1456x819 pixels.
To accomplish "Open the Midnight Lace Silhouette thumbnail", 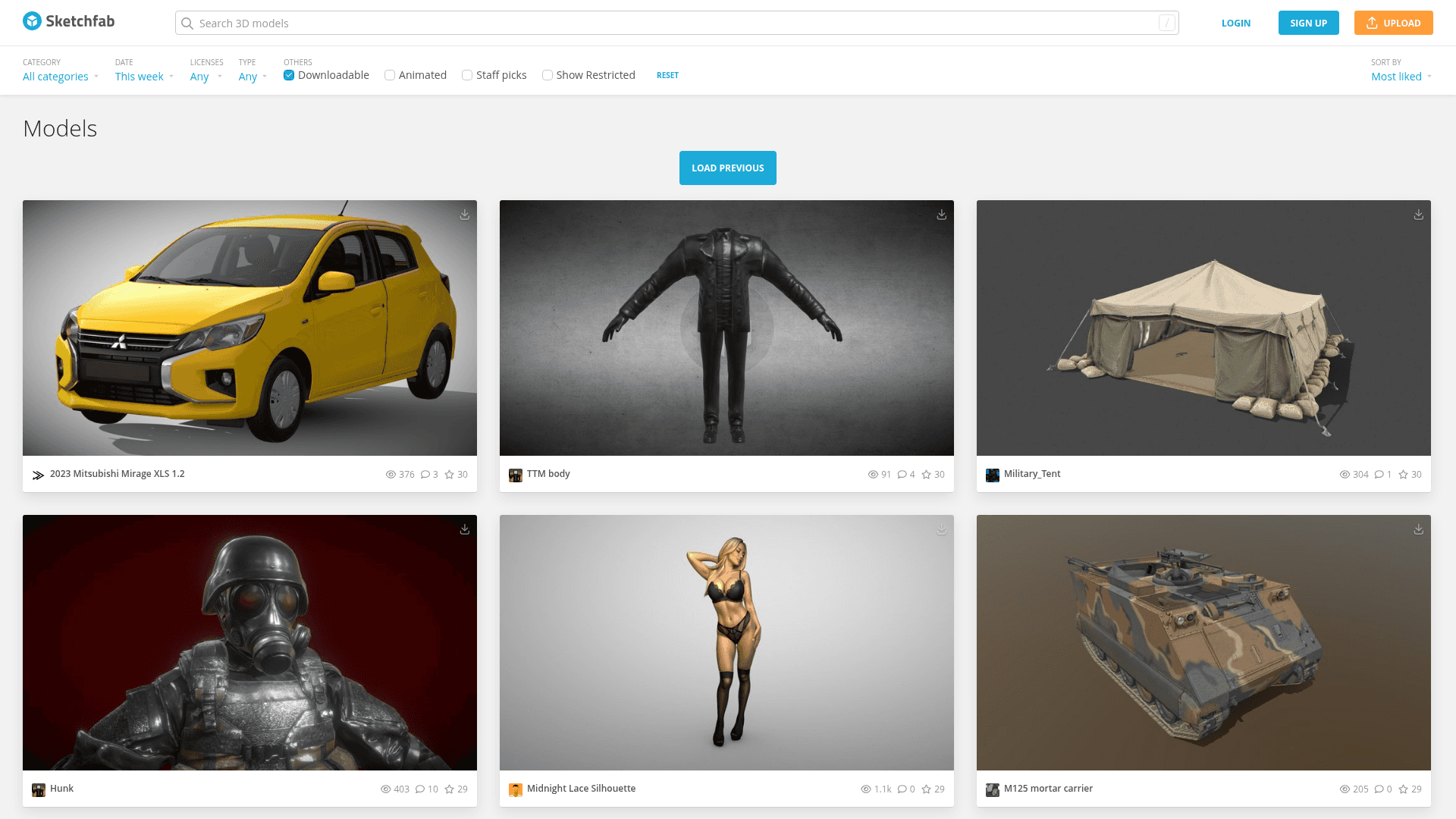I will [x=726, y=642].
